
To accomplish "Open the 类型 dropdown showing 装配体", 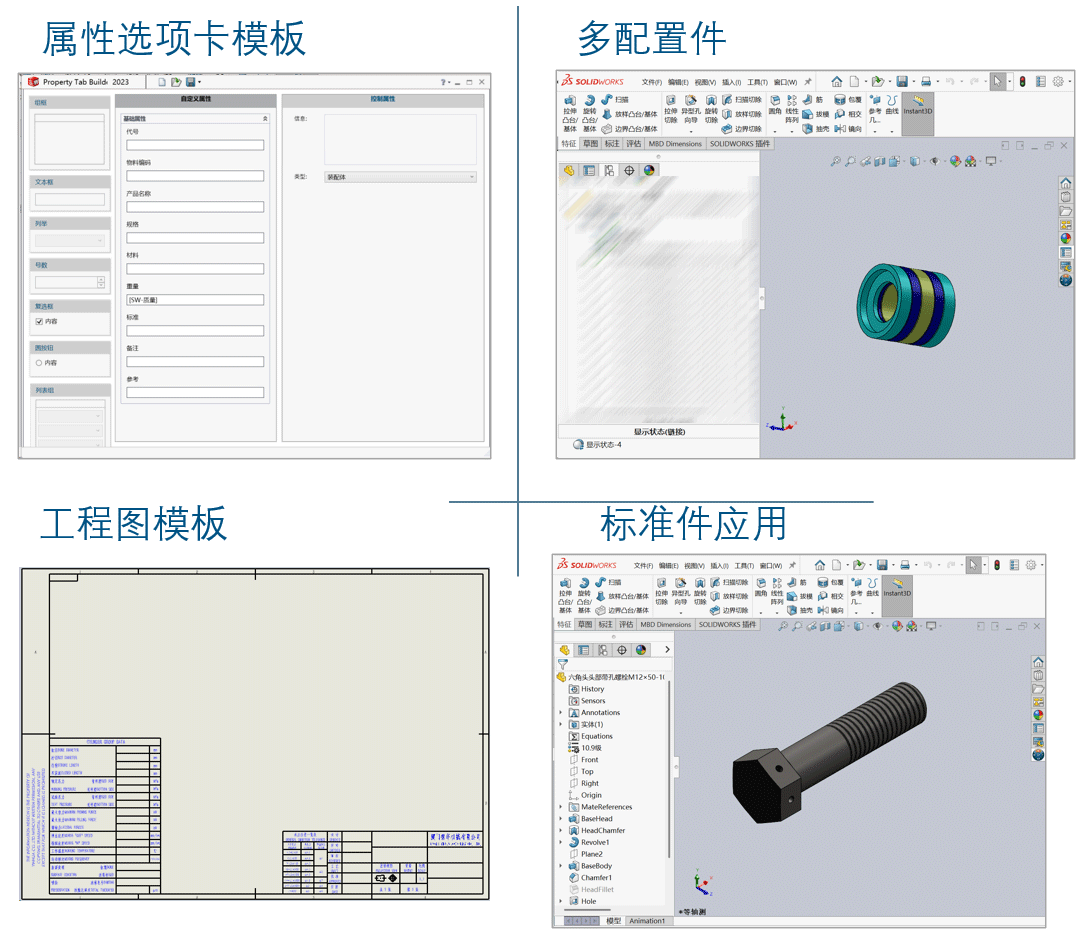I will (400, 177).
